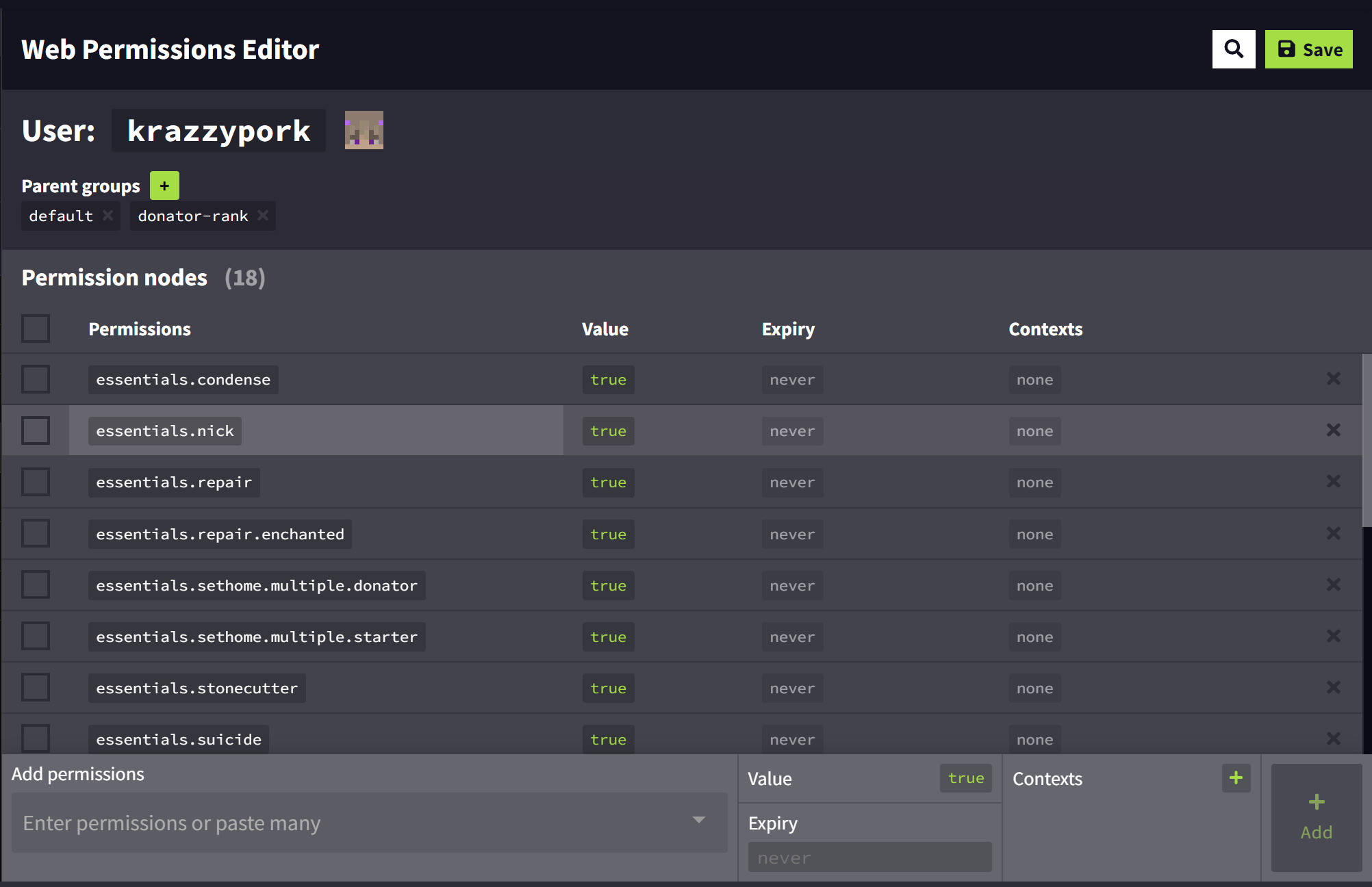Check the essentials.nick row checkbox
The image size is (1372, 887).
[x=36, y=430]
